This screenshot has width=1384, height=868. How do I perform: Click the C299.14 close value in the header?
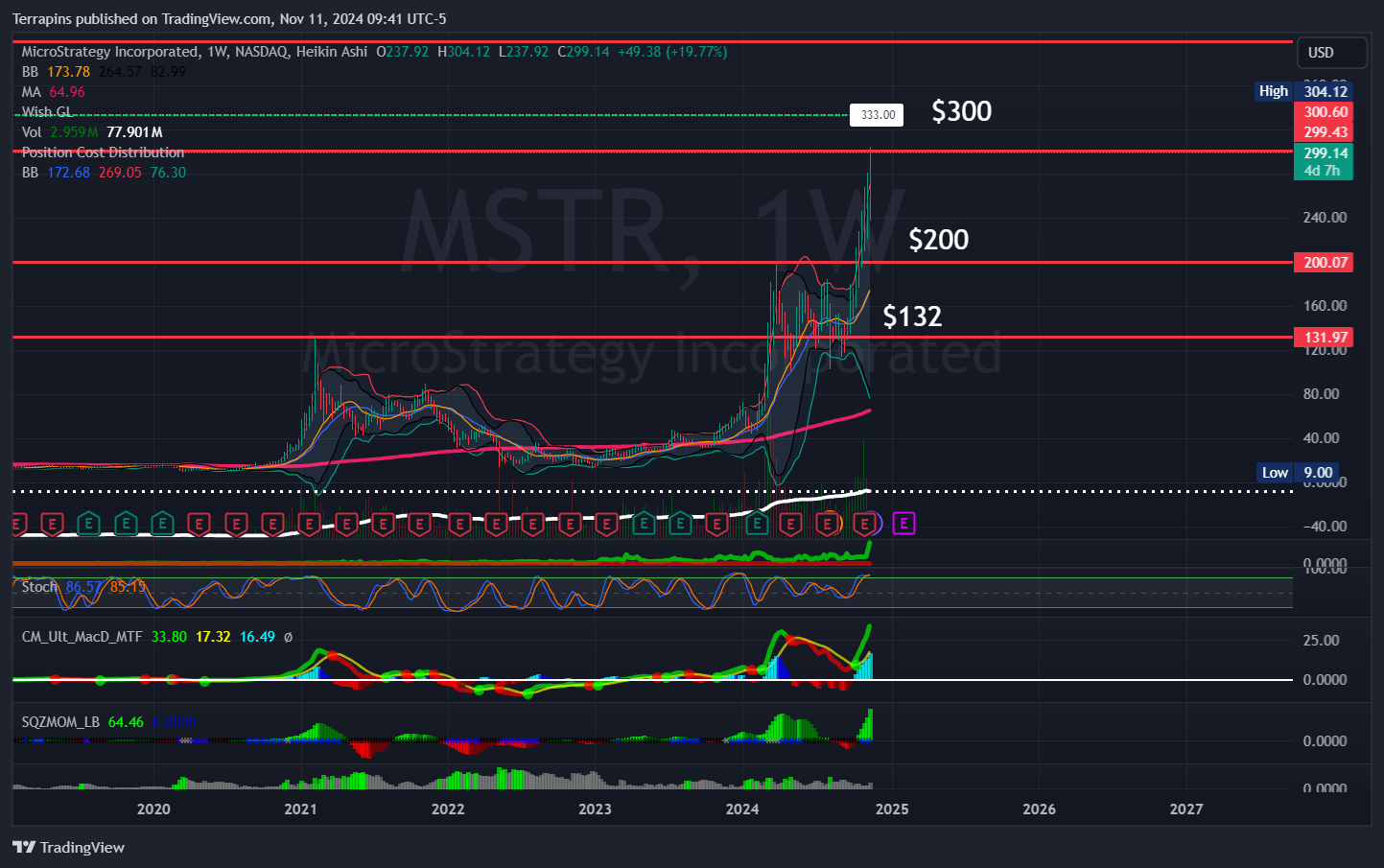coord(583,52)
